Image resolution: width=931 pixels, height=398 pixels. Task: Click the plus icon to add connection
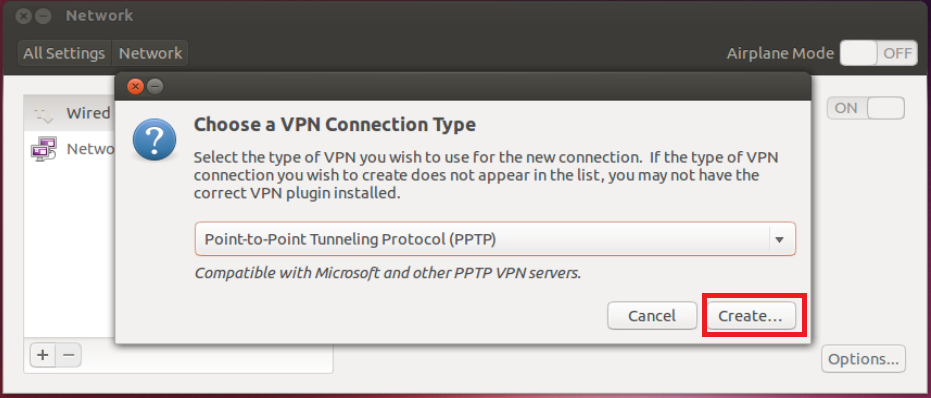[43, 355]
